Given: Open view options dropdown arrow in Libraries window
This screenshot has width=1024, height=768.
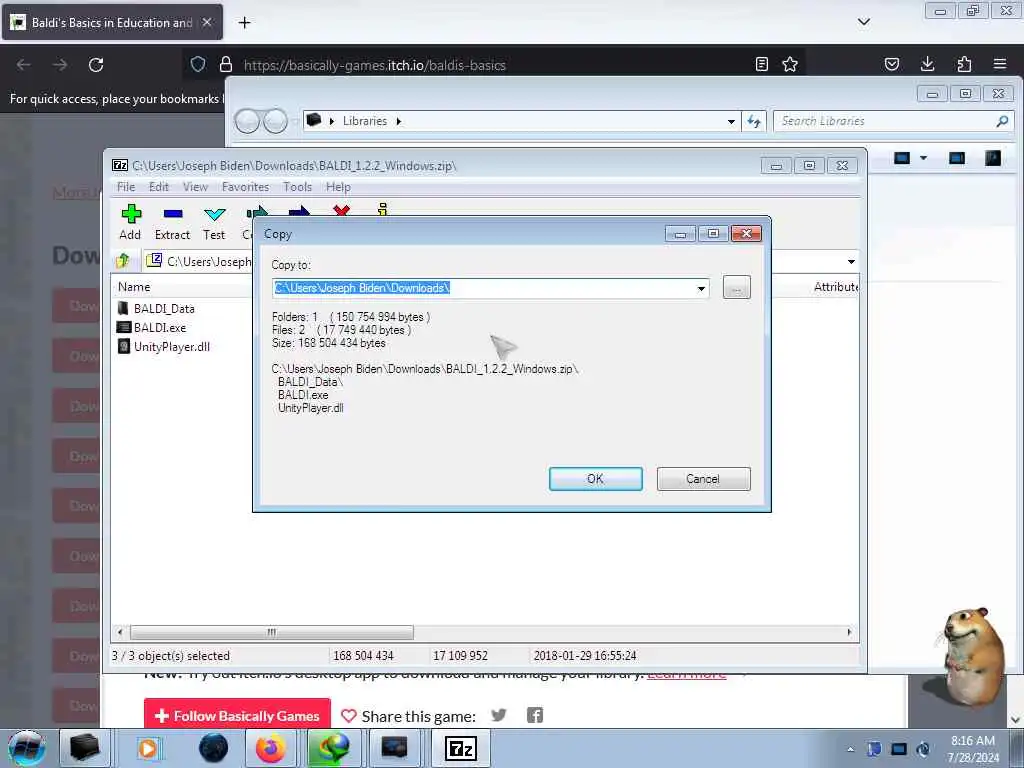Looking at the screenshot, I should point(923,158).
